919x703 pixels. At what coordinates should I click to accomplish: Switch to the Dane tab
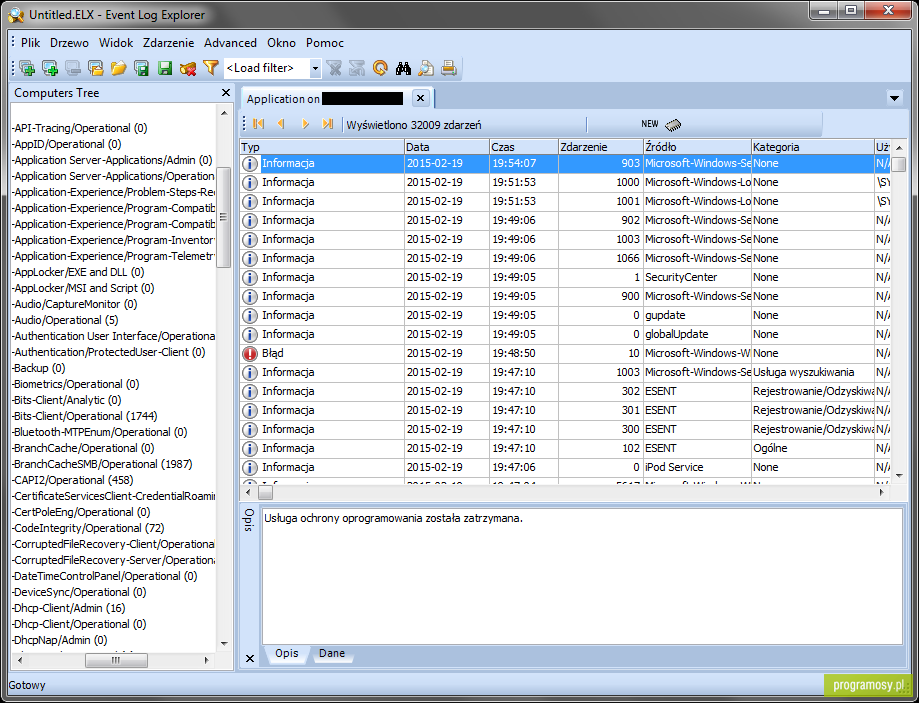tap(332, 653)
